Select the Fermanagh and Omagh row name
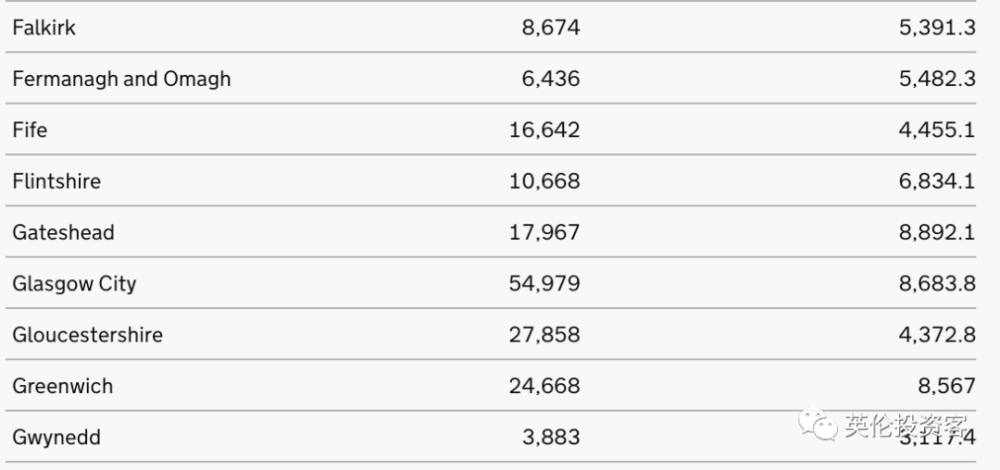This screenshot has width=1000, height=470. click(x=121, y=79)
